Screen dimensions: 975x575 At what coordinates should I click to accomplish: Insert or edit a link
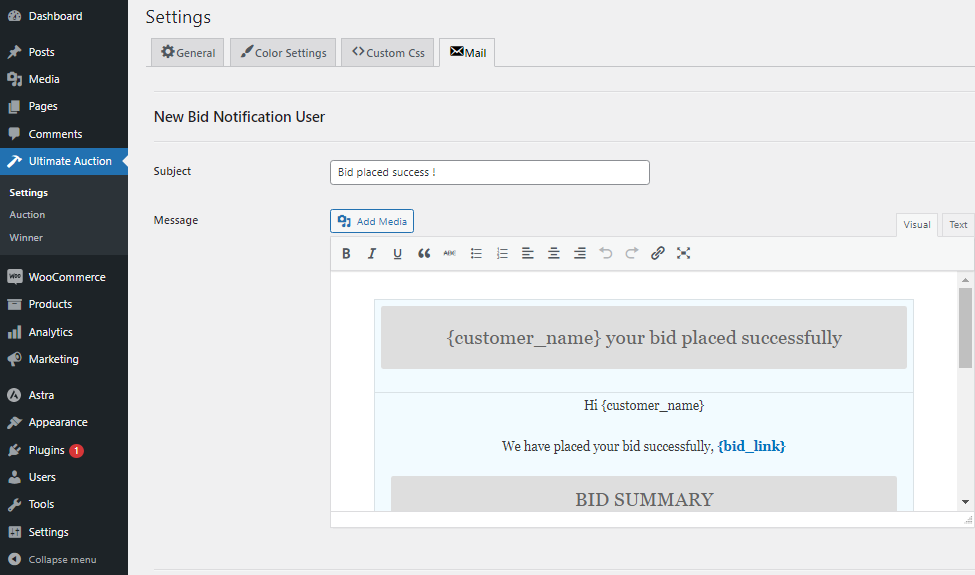tap(658, 253)
